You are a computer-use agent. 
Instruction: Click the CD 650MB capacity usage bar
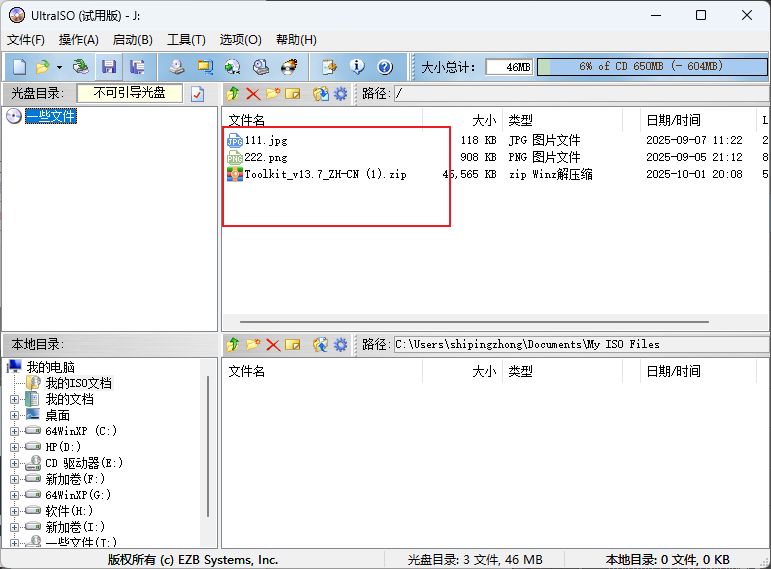coord(650,67)
